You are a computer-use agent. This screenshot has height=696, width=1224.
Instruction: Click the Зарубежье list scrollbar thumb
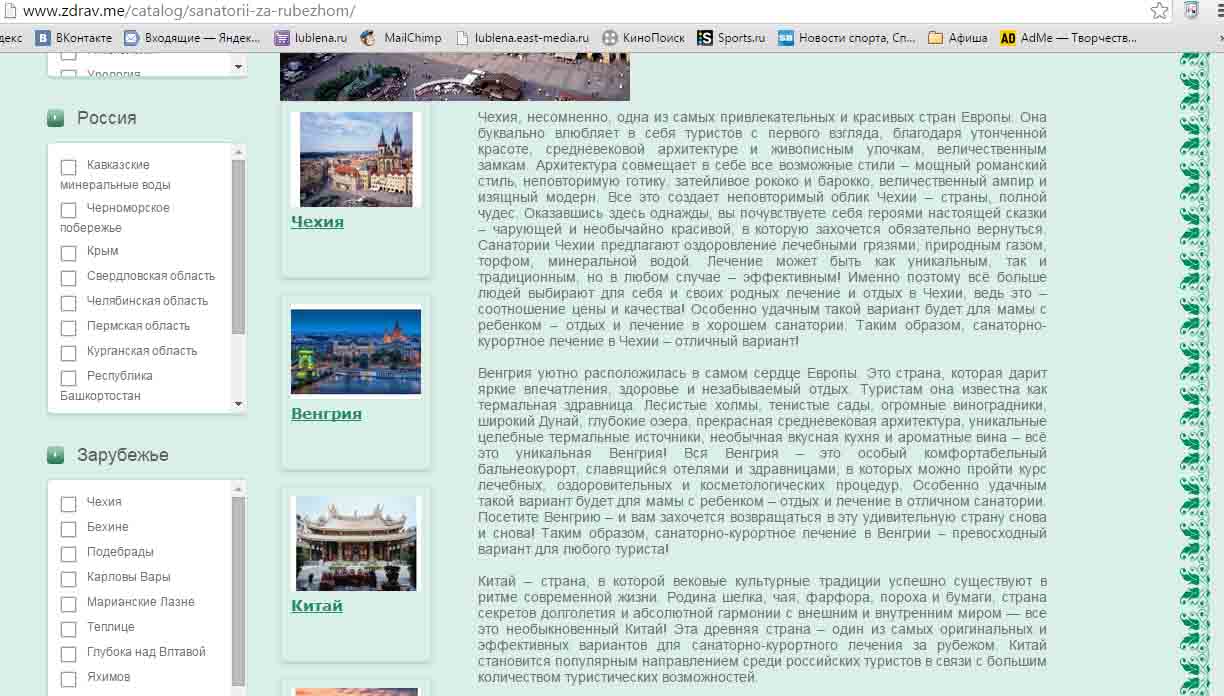tap(238, 590)
